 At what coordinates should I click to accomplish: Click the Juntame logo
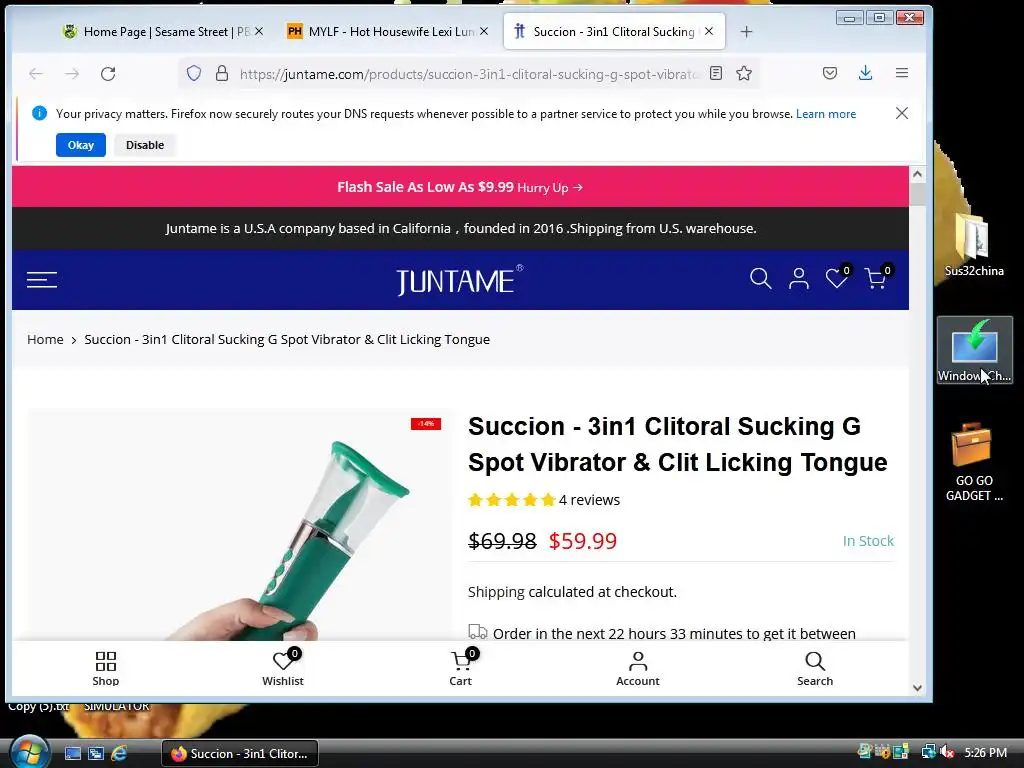tap(459, 280)
